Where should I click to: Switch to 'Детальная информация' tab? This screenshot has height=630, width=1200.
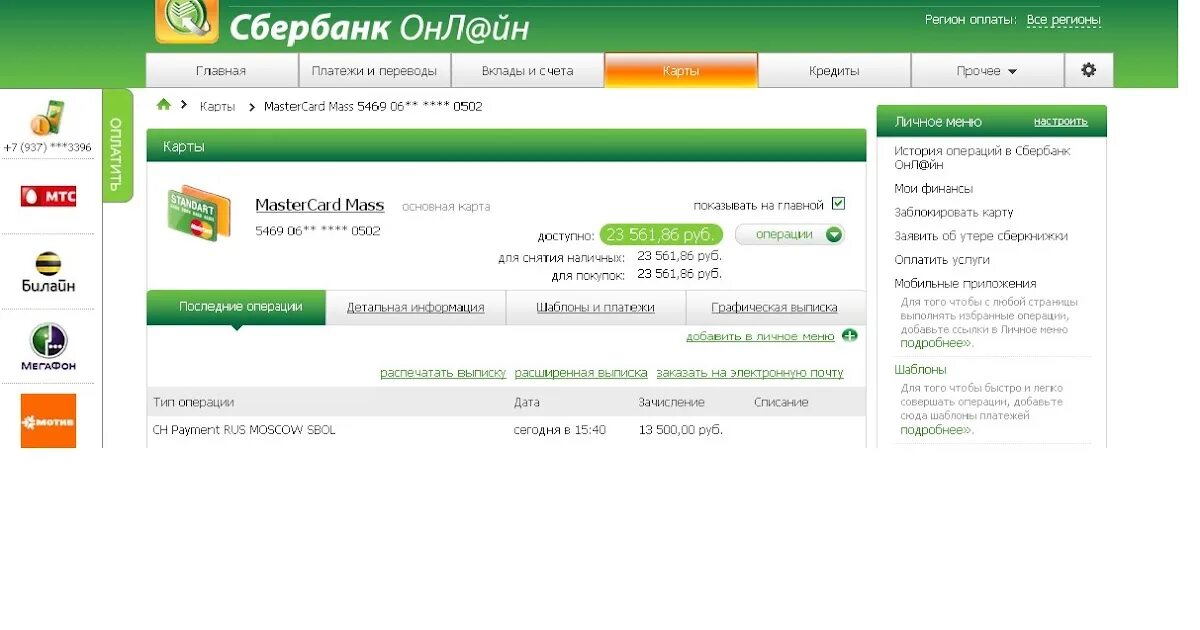tap(416, 308)
